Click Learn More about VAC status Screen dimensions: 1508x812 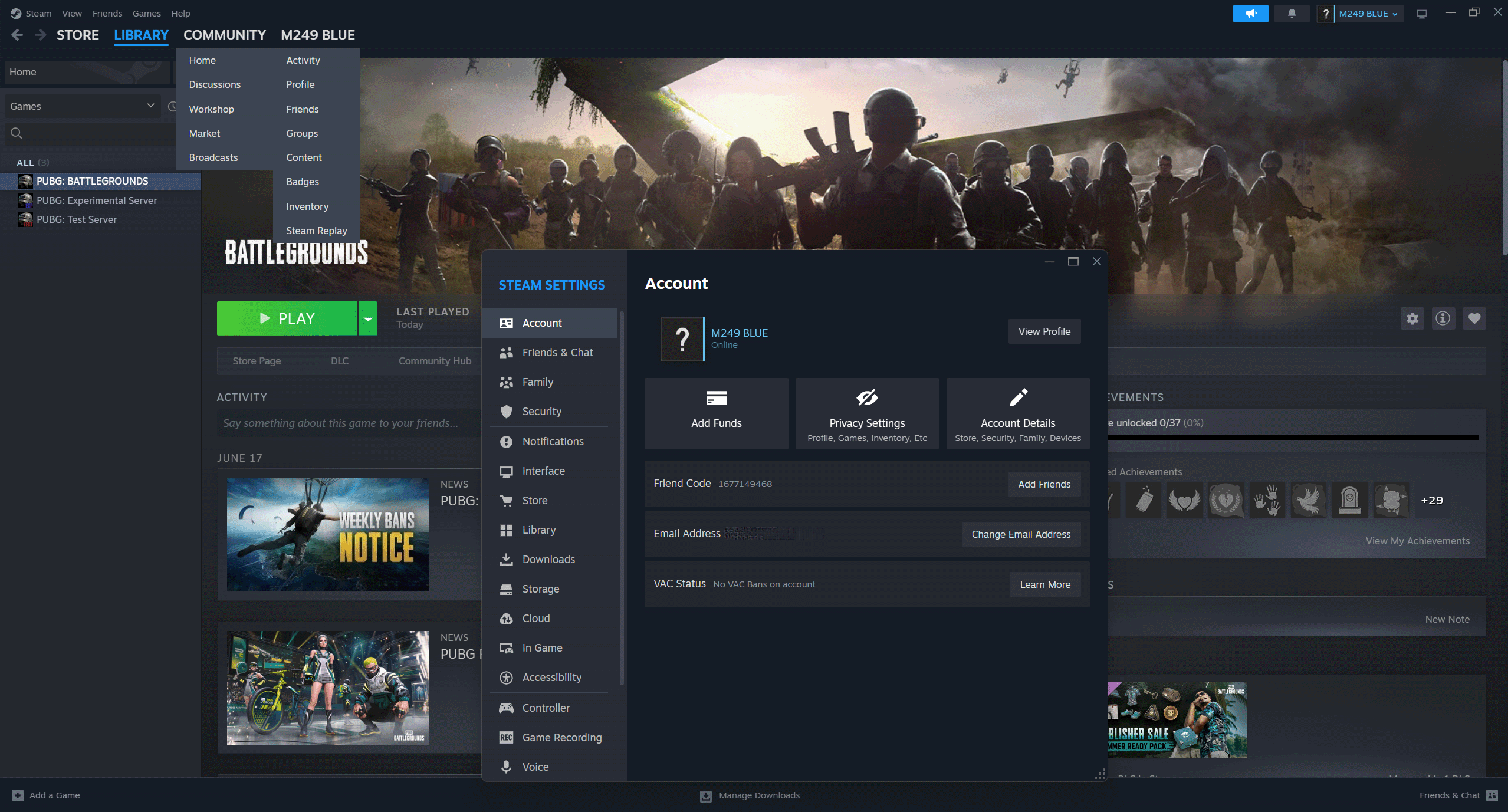[x=1045, y=584]
